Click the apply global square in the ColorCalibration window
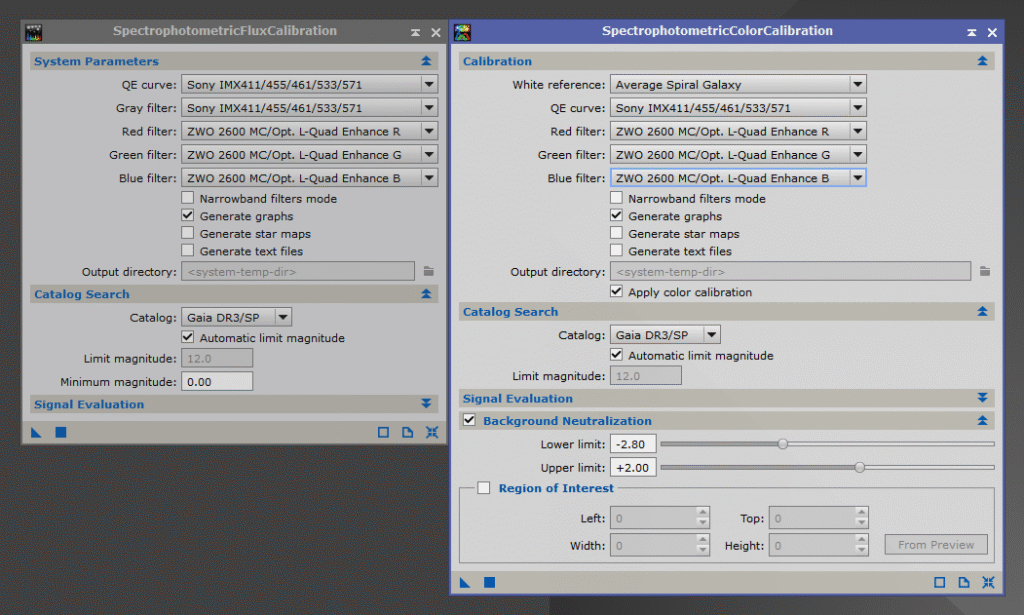1024x615 pixels. coord(489,582)
